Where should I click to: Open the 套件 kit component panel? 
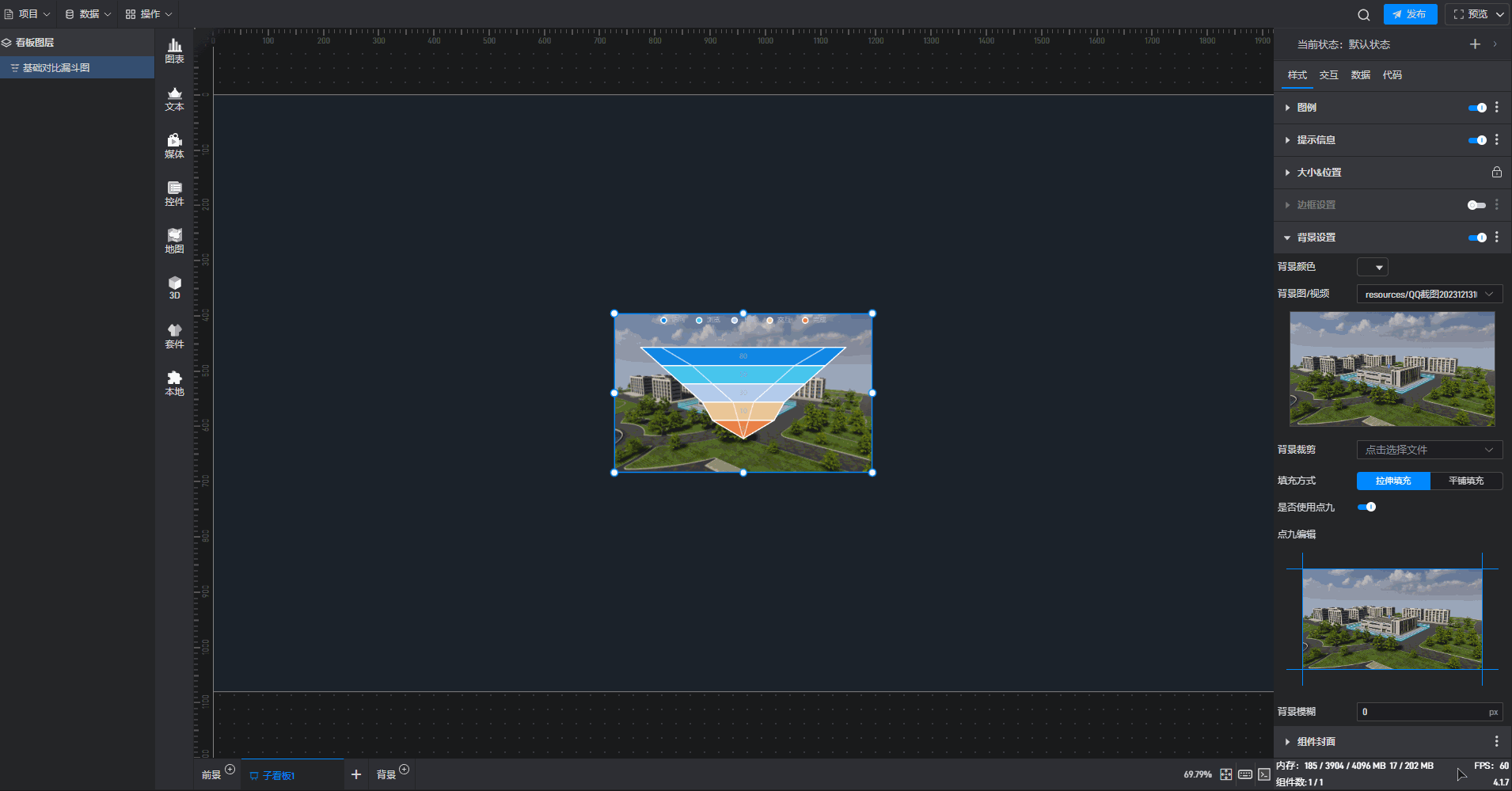[174, 337]
